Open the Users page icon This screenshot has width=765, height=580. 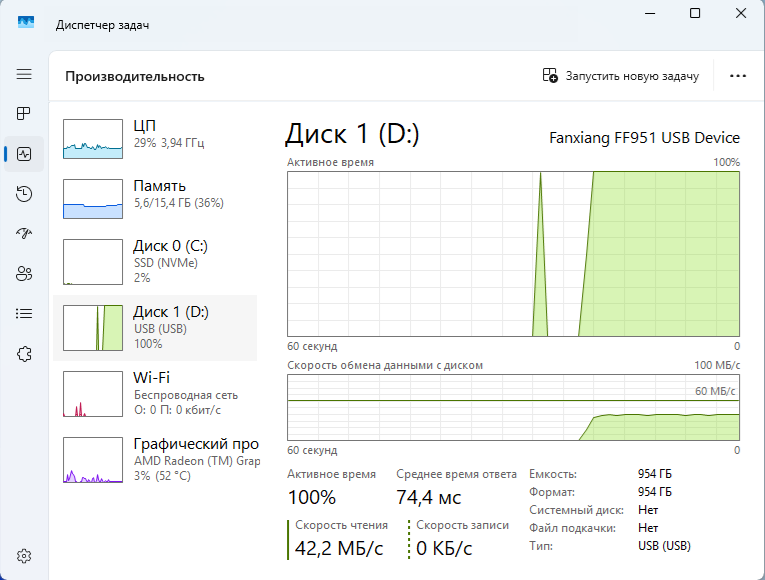coord(24,273)
